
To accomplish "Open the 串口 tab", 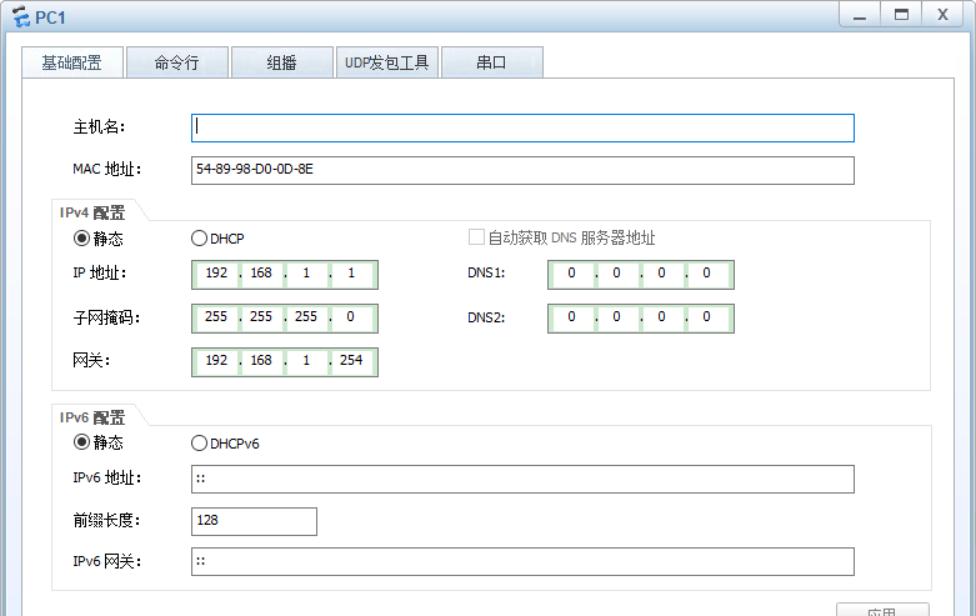I will tap(492, 62).
